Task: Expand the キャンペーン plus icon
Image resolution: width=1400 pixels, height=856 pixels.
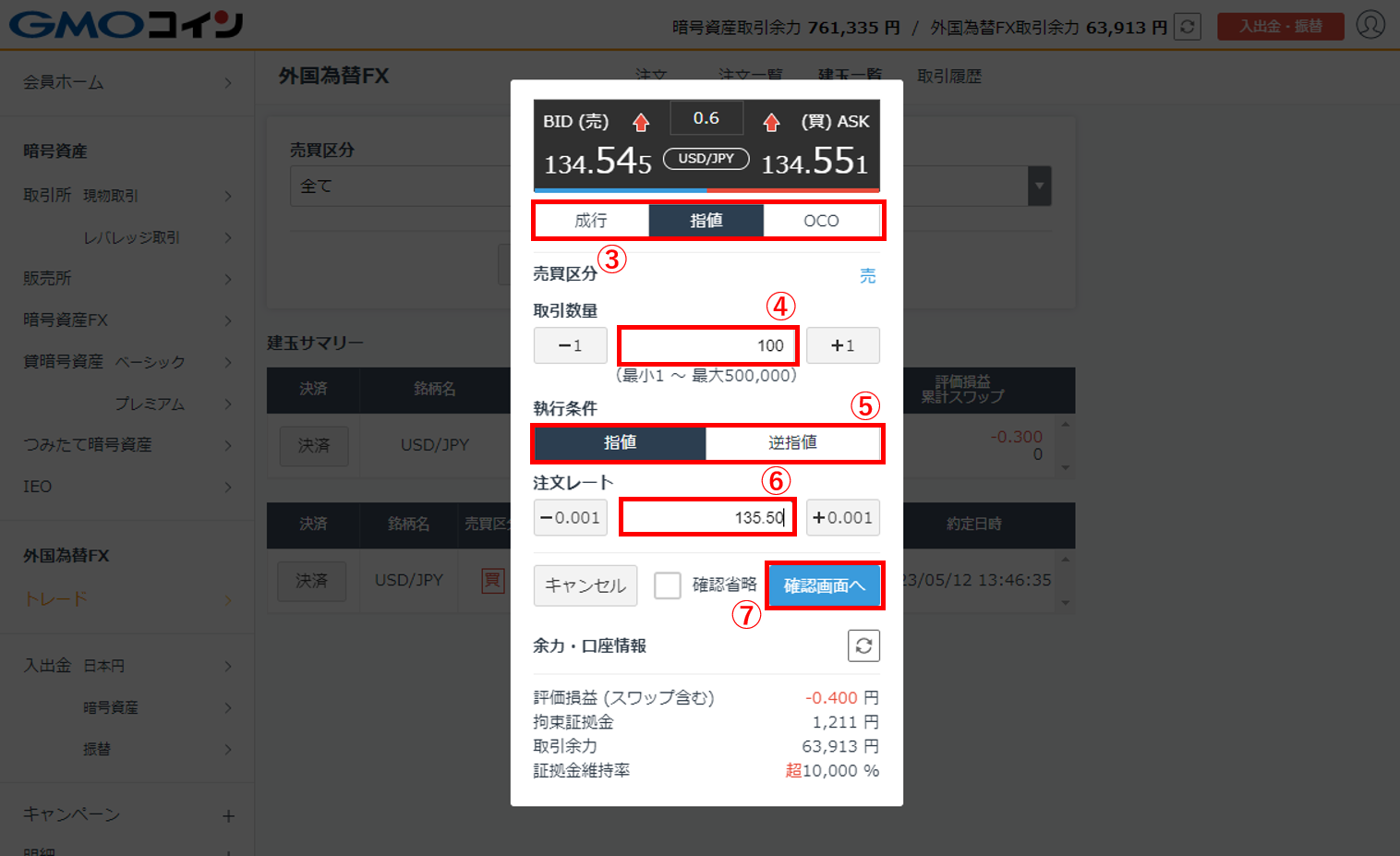Action: click(x=228, y=815)
